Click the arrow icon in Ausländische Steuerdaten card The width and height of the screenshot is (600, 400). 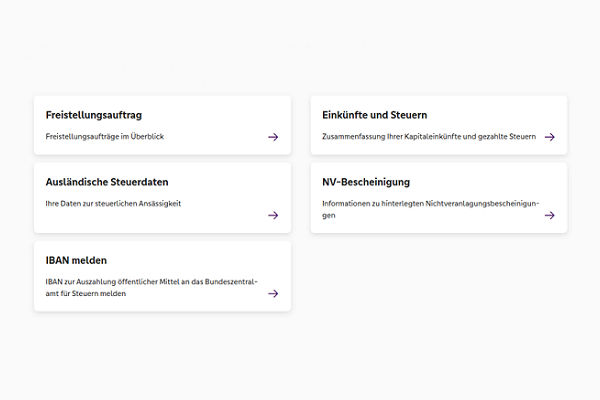point(273,215)
